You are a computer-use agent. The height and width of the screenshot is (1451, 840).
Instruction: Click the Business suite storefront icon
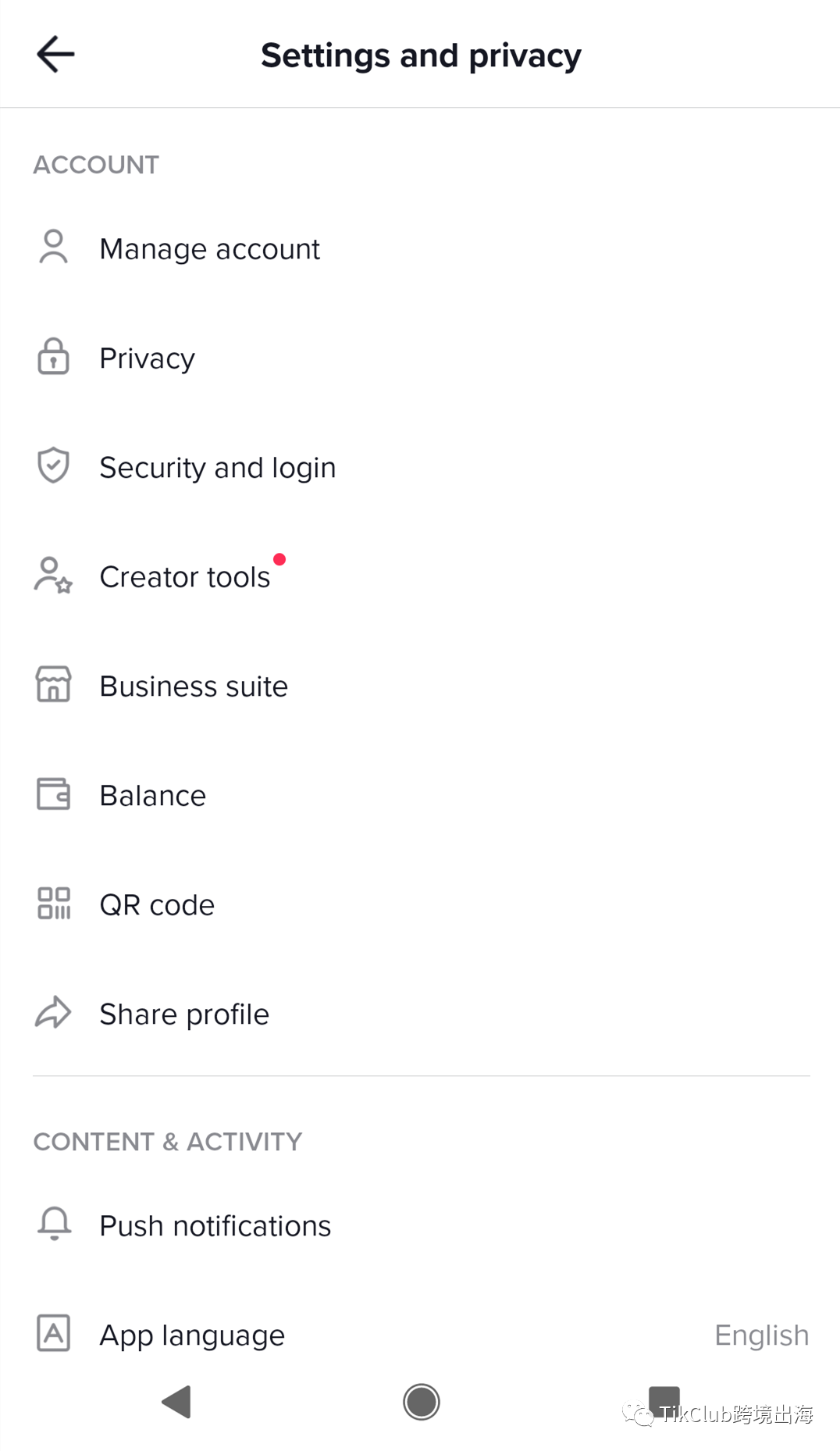pyautogui.click(x=53, y=685)
